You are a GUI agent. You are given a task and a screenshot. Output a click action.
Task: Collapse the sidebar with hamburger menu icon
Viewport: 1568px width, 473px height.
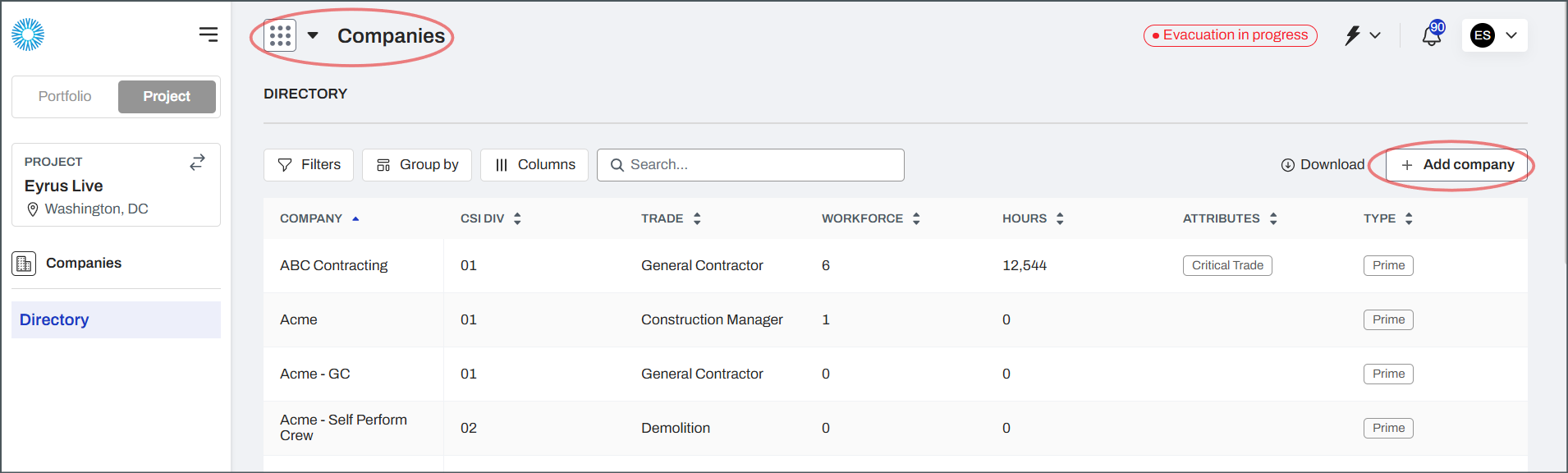(x=209, y=34)
